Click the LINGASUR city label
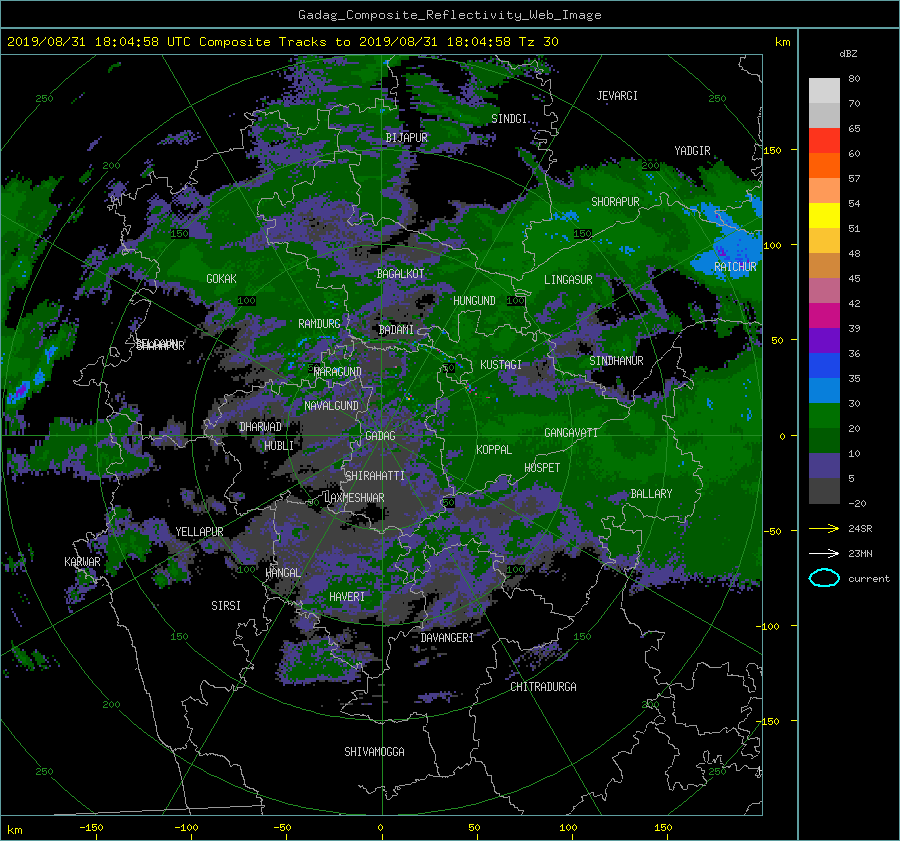This screenshot has width=900, height=841. click(568, 280)
